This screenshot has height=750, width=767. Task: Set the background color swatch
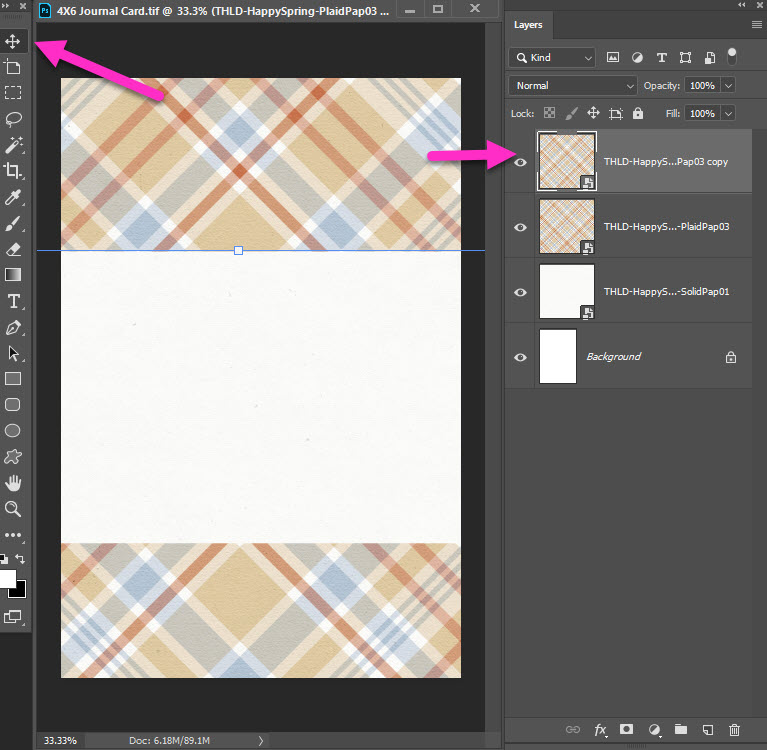(20, 591)
